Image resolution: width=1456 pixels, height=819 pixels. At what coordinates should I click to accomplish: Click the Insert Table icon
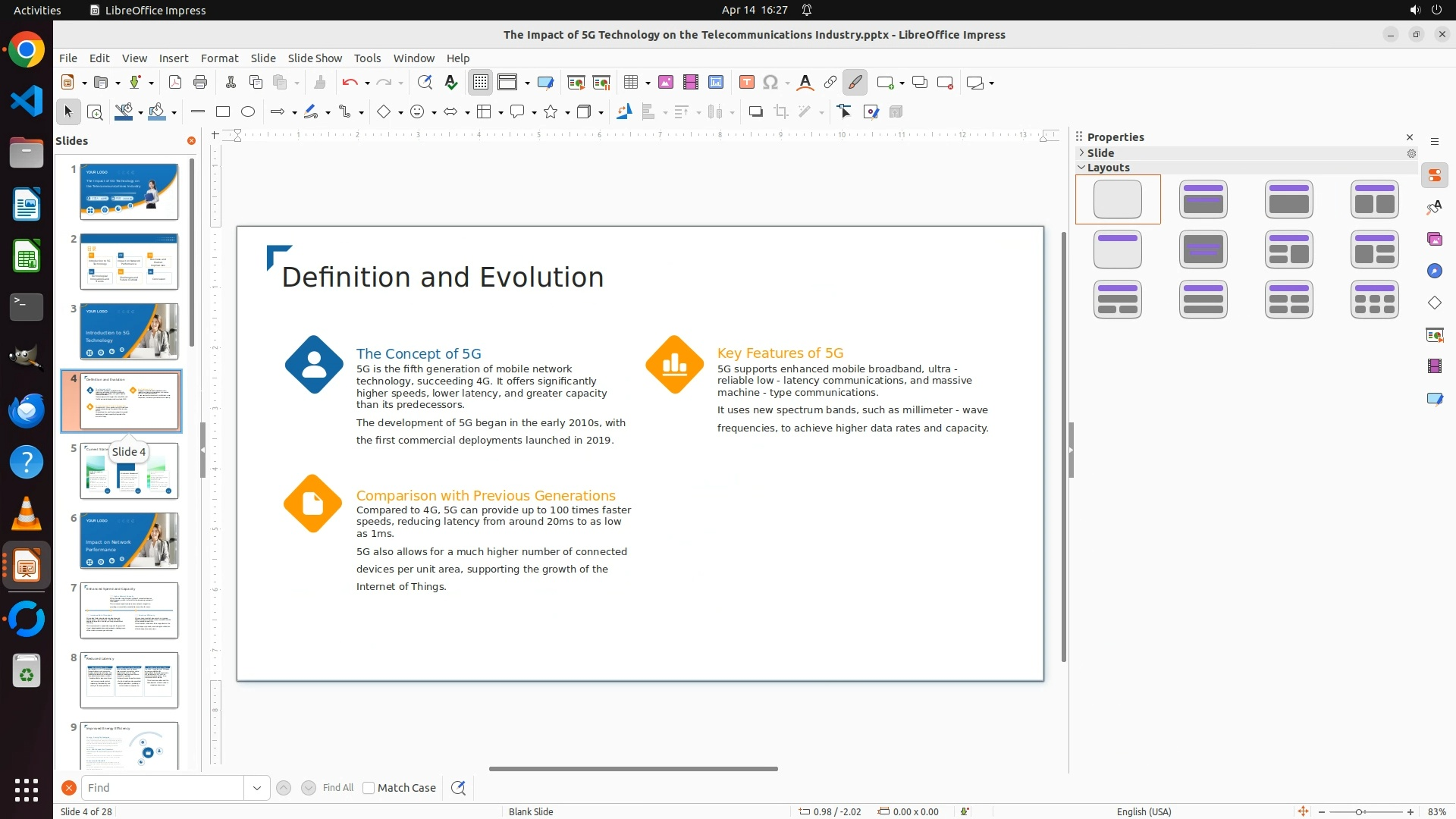(630, 83)
